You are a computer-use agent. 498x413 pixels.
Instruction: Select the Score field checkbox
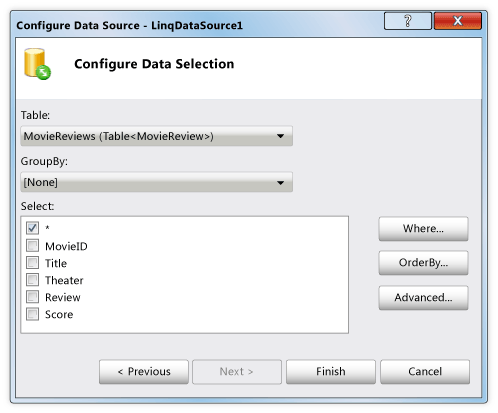coord(32,314)
